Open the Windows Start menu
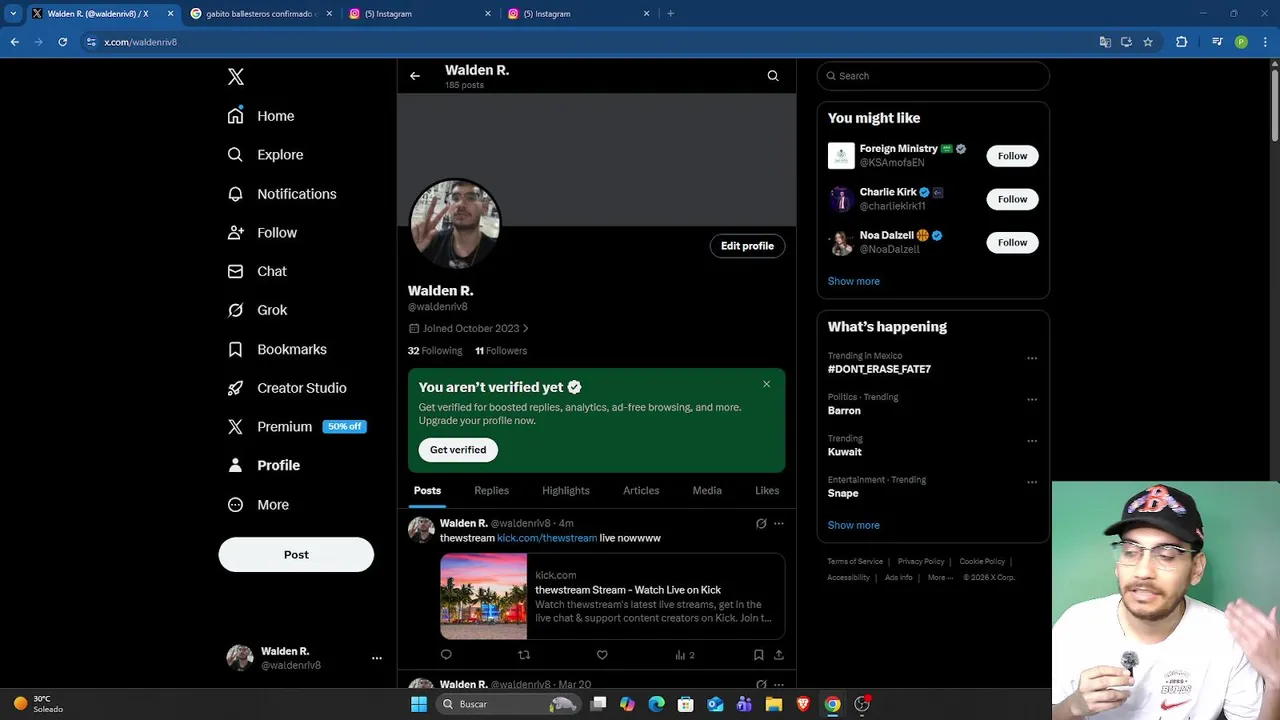Viewport: 1280px width, 720px height. coord(419,704)
